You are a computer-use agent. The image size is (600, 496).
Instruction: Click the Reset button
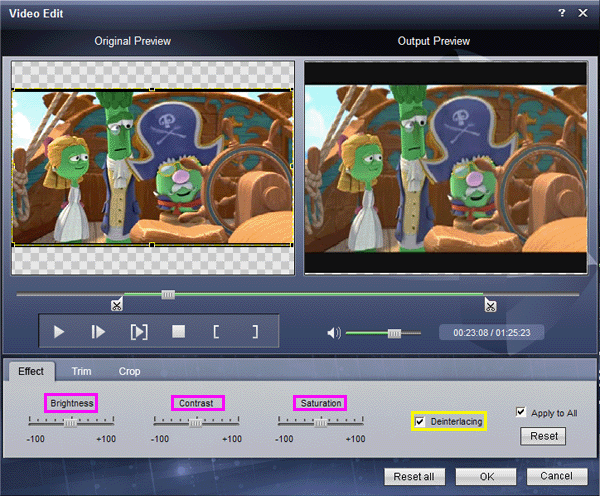pyautogui.click(x=543, y=436)
